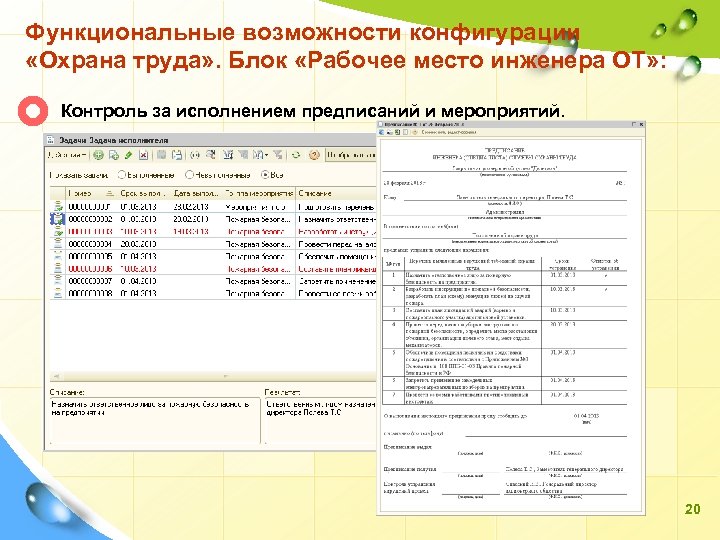Click the green Add new task icon

click(98, 155)
